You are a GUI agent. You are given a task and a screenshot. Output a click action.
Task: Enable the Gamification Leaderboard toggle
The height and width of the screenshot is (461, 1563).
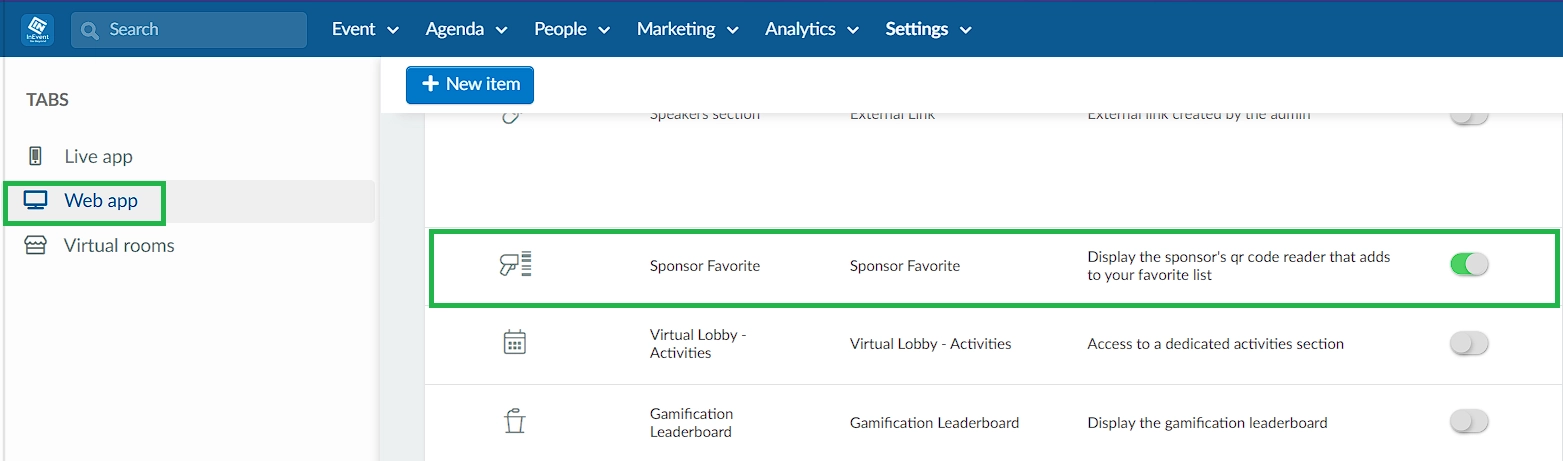[x=1469, y=422]
